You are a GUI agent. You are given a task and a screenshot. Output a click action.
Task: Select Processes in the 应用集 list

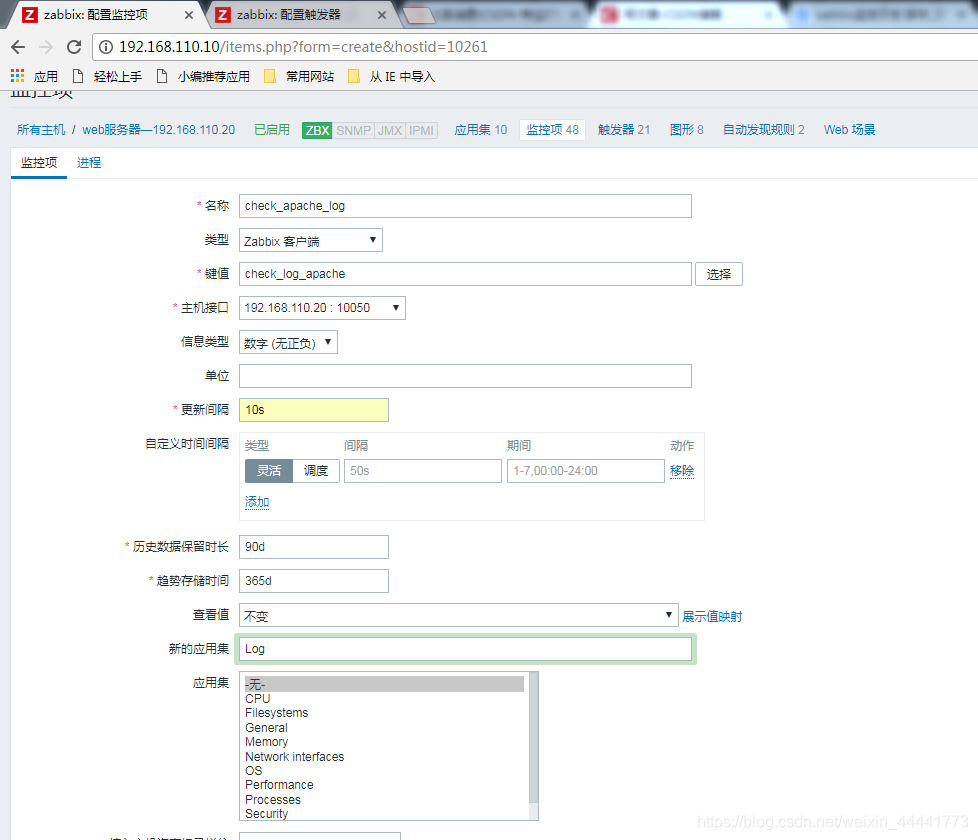pyautogui.click(x=384, y=799)
